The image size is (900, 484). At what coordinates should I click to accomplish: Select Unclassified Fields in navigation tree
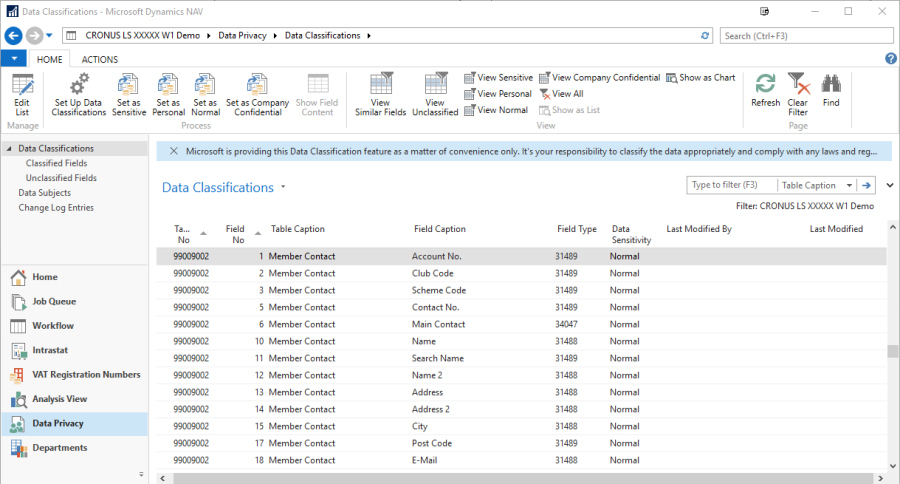(x=61, y=178)
